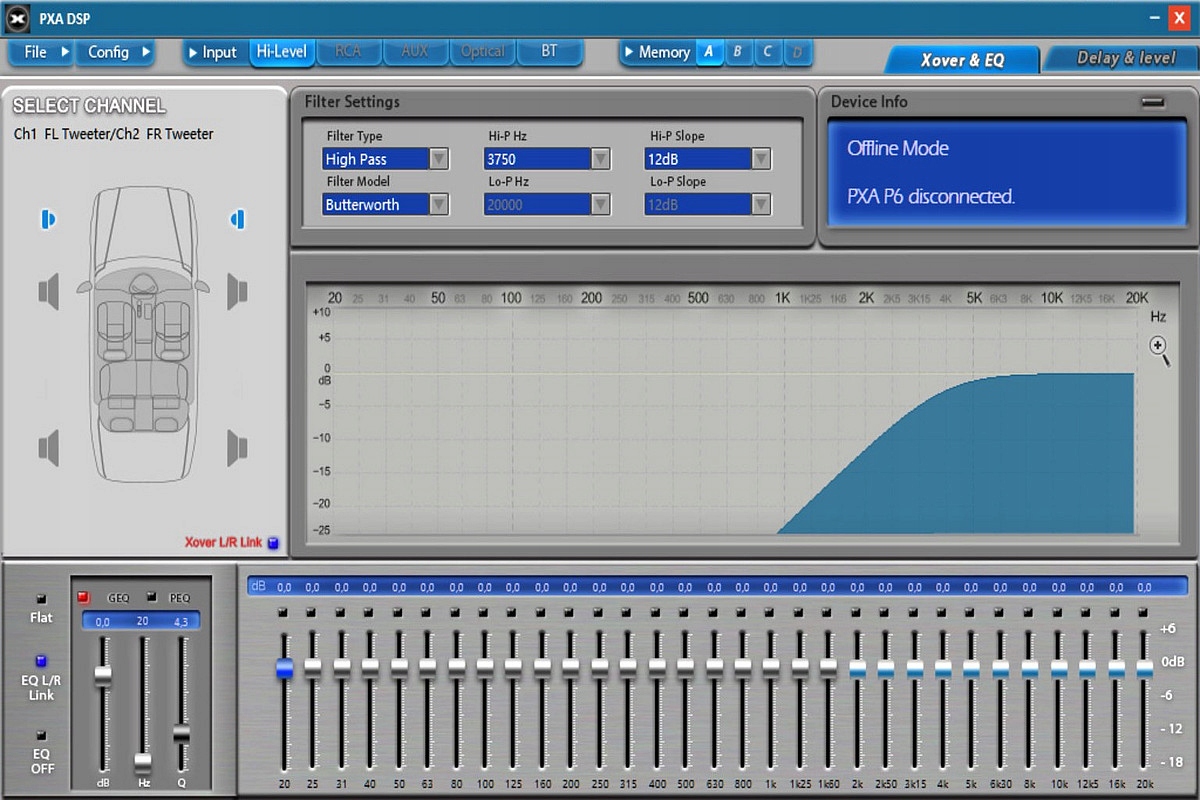Minimize the Device Info panel
1200x800 pixels.
[x=1153, y=102]
